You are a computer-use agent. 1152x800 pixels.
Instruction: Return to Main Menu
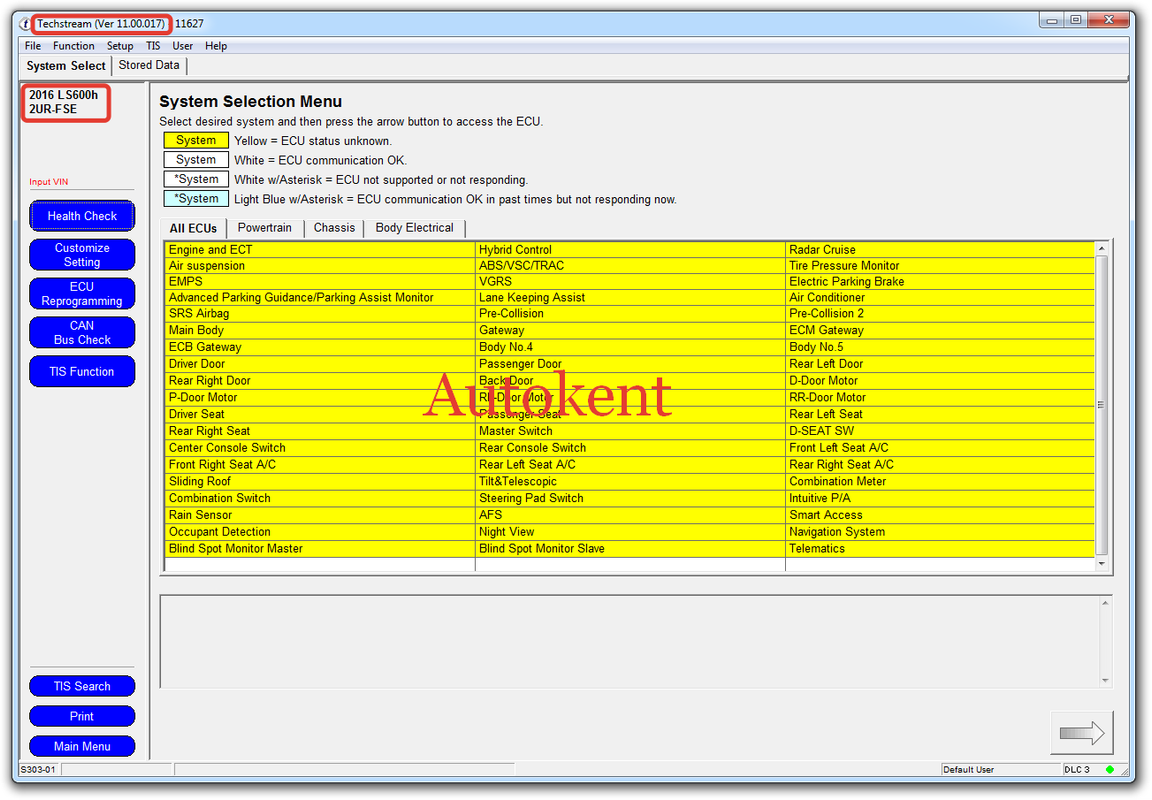coord(82,746)
